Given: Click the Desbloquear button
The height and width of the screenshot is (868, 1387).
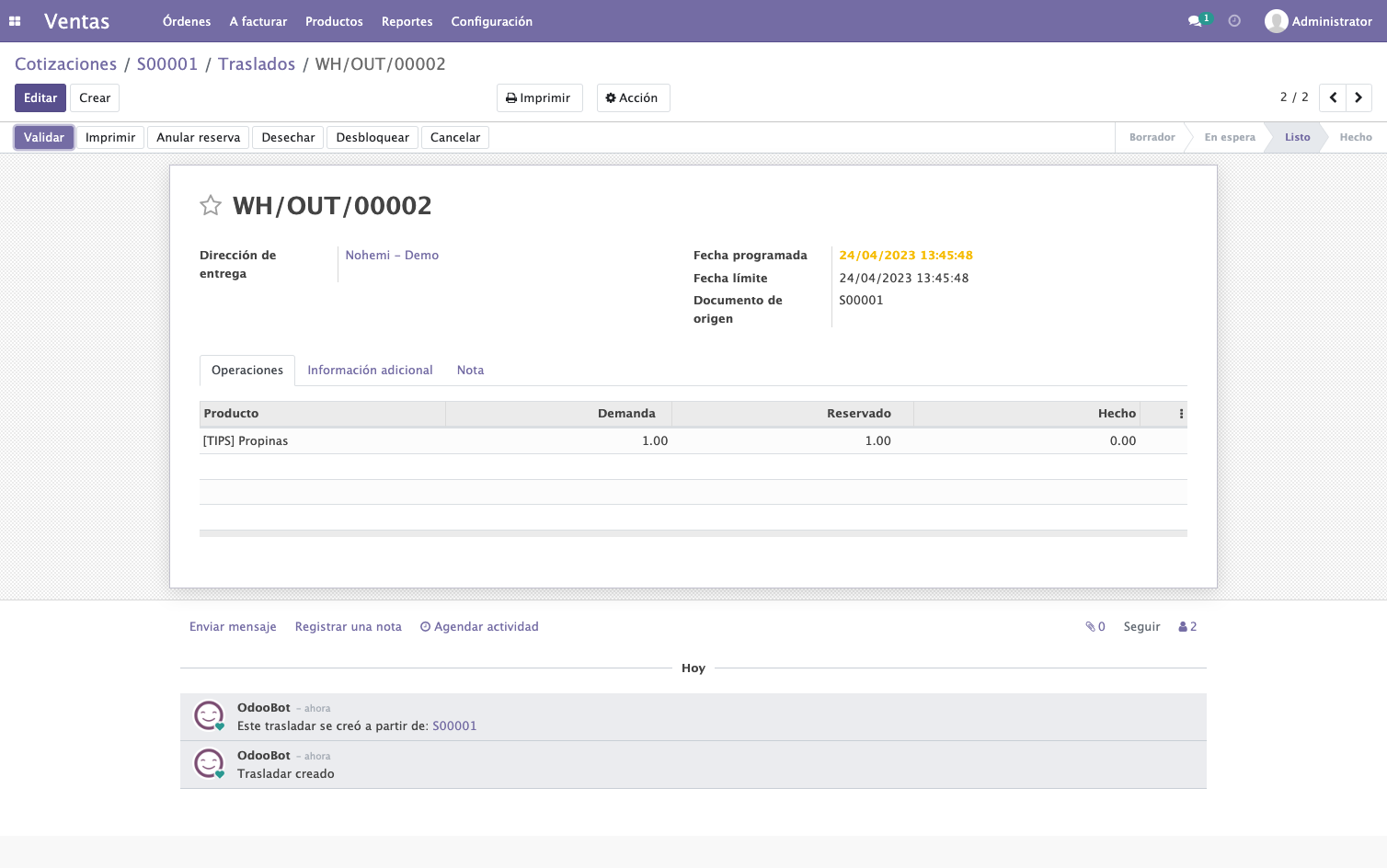Looking at the screenshot, I should (x=373, y=137).
